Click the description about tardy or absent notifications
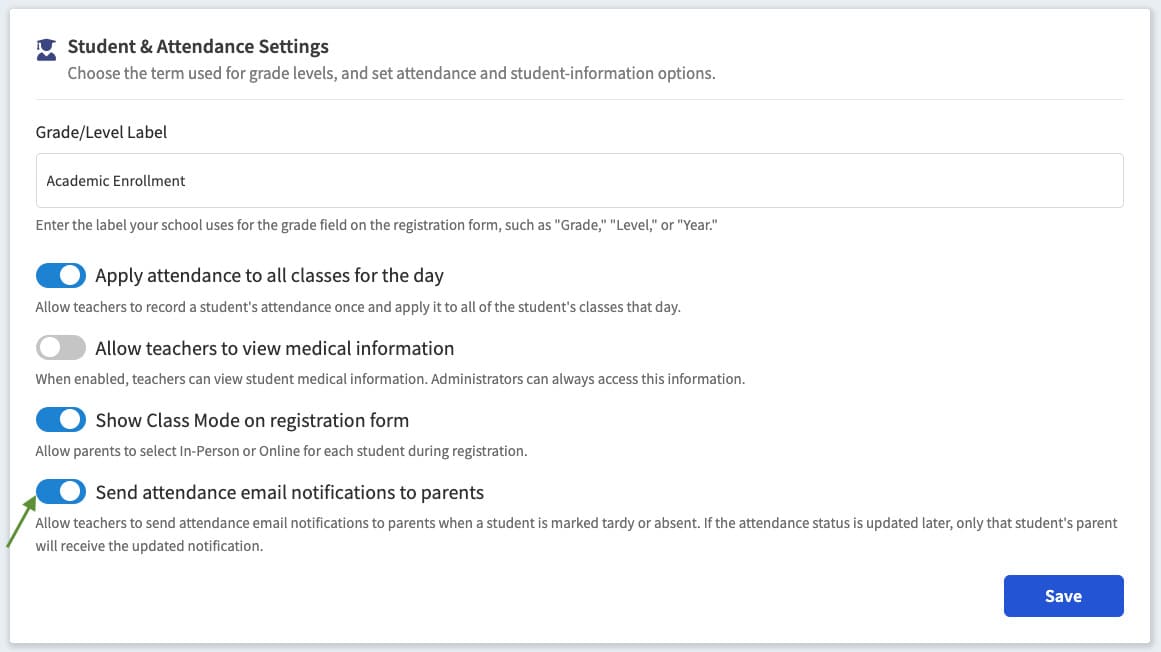The width and height of the screenshot is (1161, 652). click(576, 534)
